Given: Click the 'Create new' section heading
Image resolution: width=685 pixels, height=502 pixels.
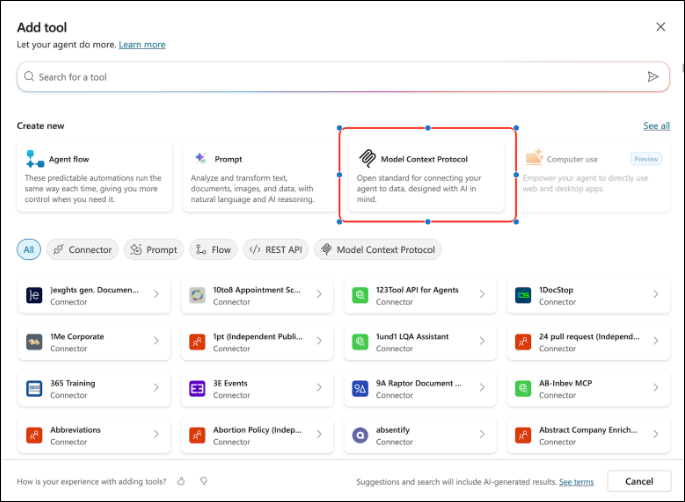Looking at the screenshot, I should pyautogui.click(x=41, y=126).
